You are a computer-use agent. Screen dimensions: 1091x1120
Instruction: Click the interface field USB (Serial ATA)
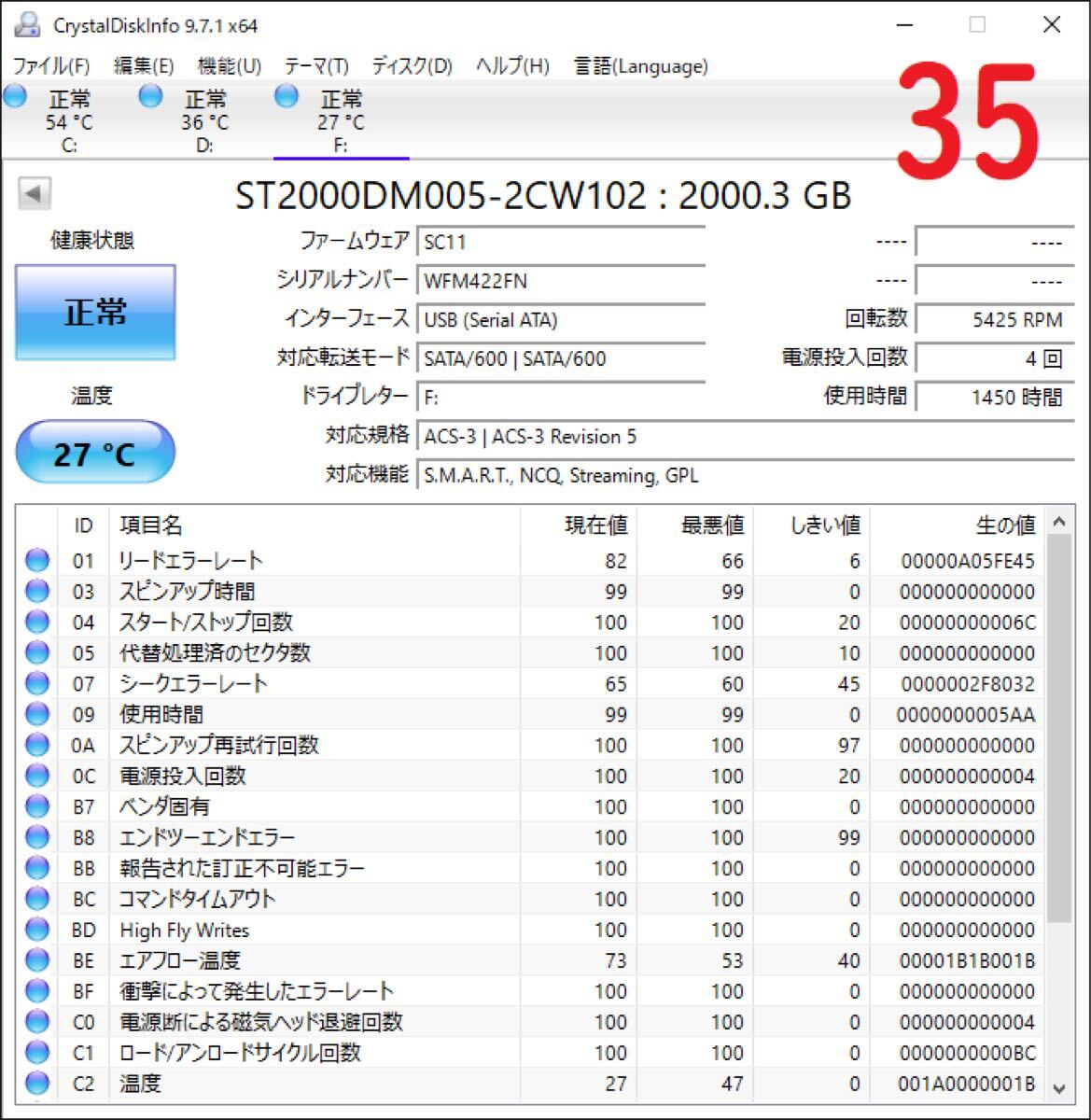(560, 320)
